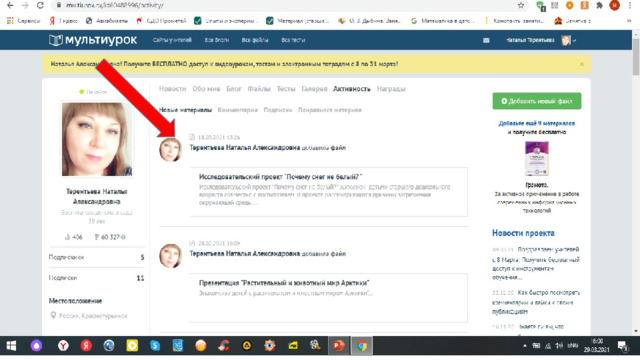
Task: Click the browser forward arrow
Action: pyautogui.click(x=25, y=5)
